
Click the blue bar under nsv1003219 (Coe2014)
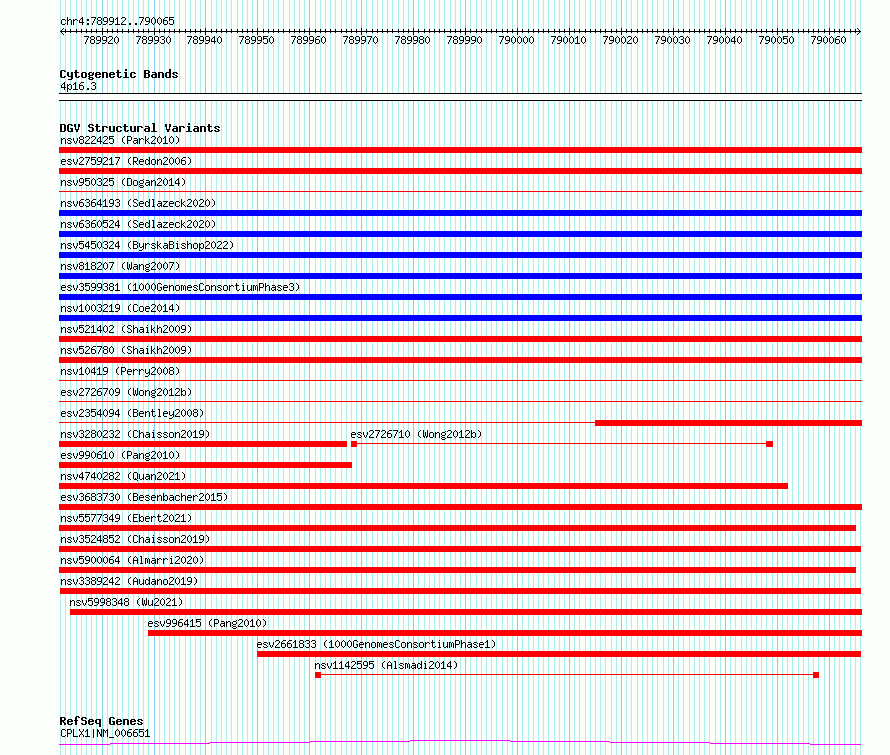point(460,318)
